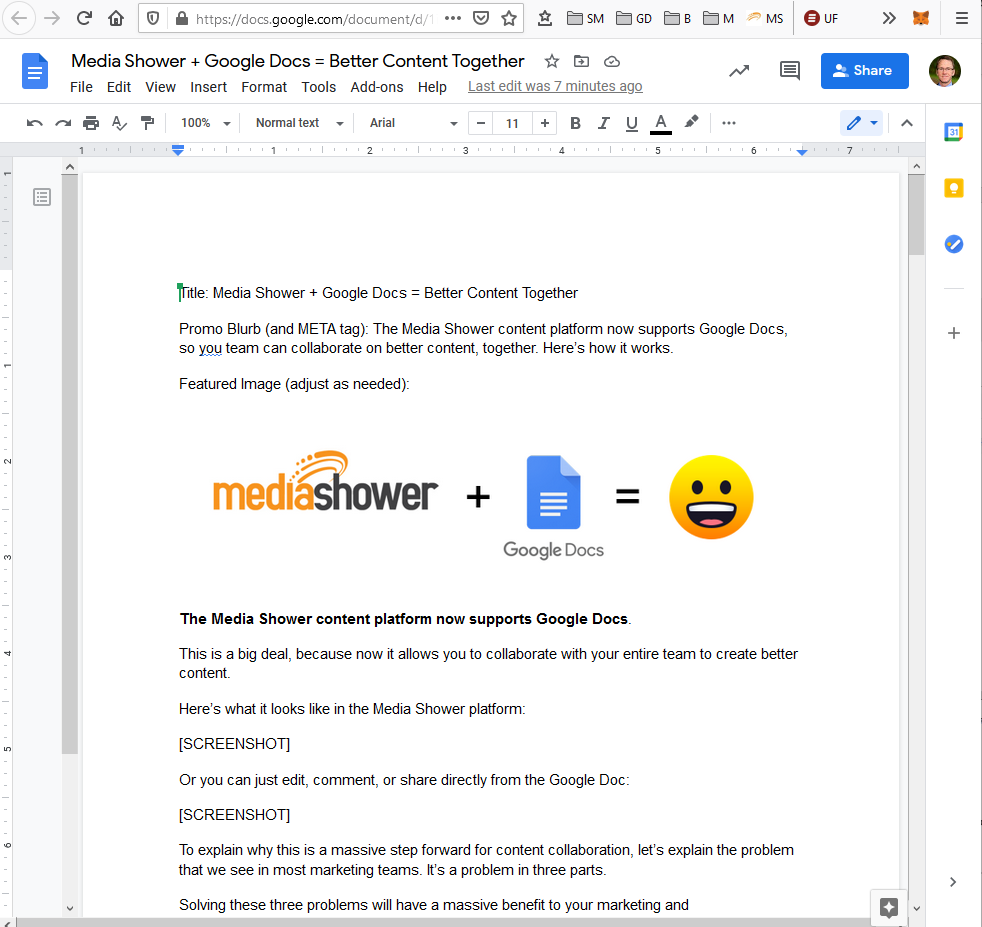
Task: Save the page to Pocket
Action: [481, 18]
